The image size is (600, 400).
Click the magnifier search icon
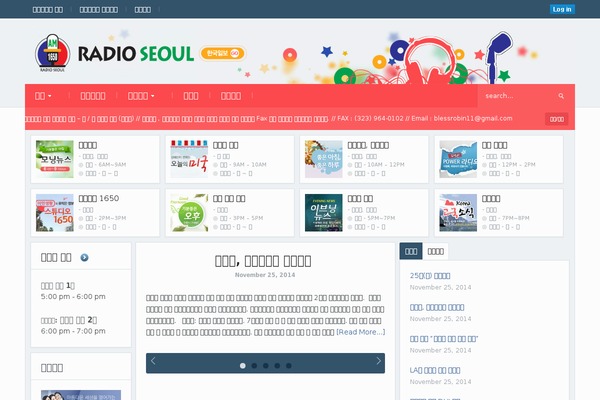561,96
